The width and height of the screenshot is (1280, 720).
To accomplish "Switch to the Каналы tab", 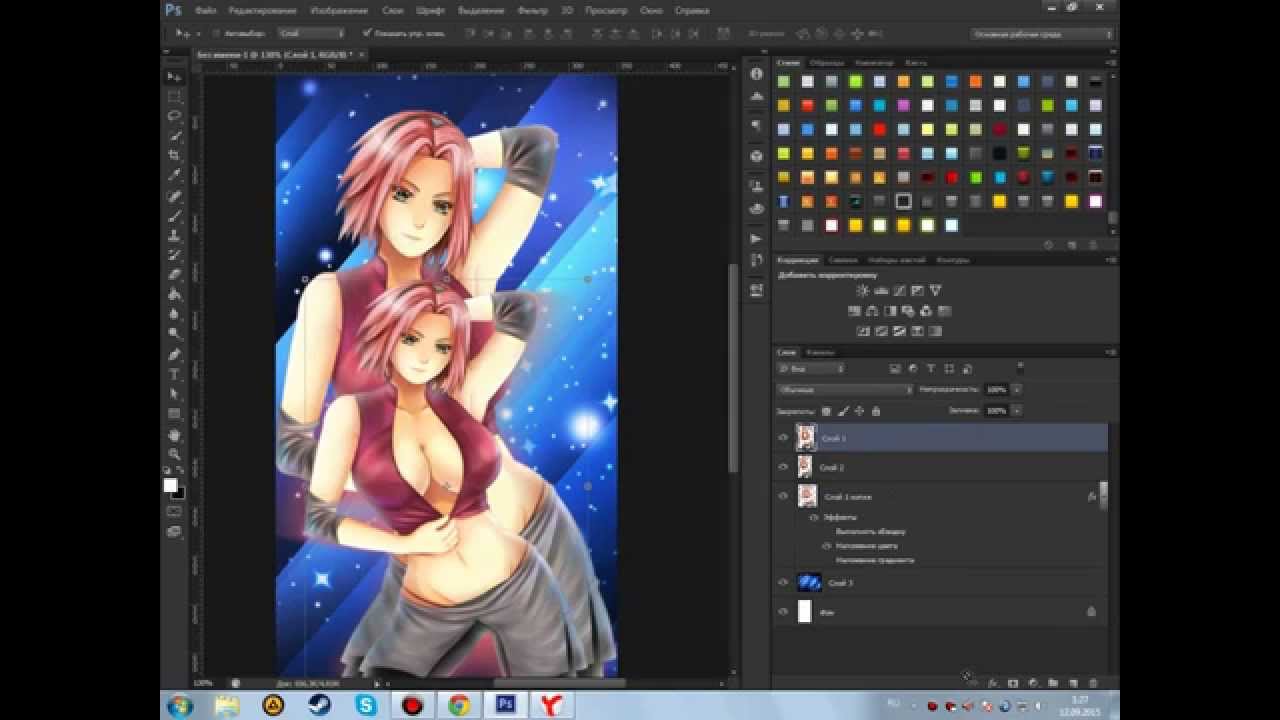I will (821, 352).
